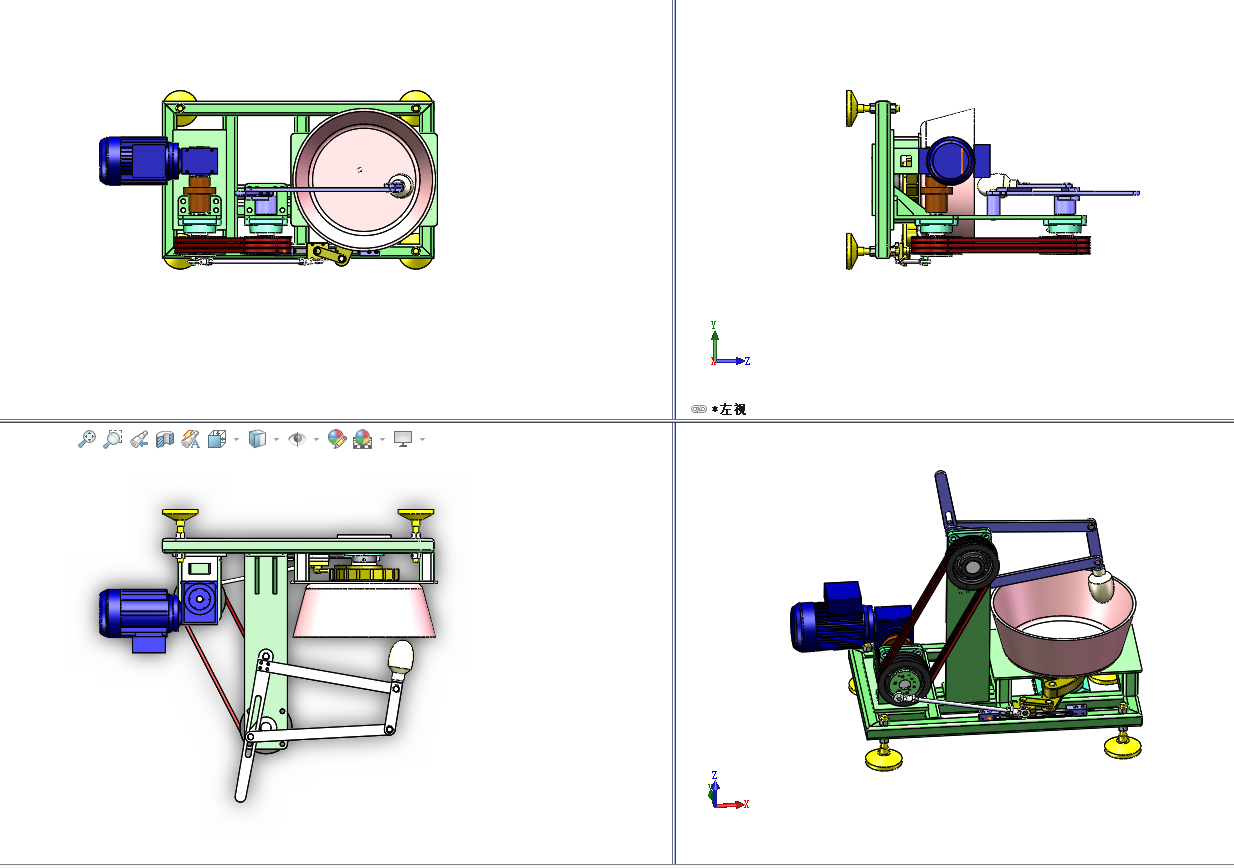Open the Edit Appearance color tool

pos(337,439)
